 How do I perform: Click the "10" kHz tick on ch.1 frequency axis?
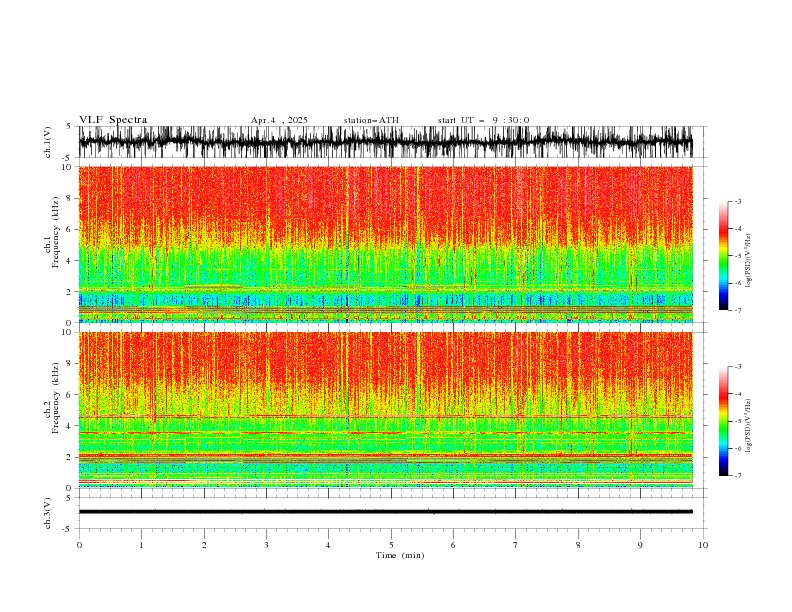point(68,167)
